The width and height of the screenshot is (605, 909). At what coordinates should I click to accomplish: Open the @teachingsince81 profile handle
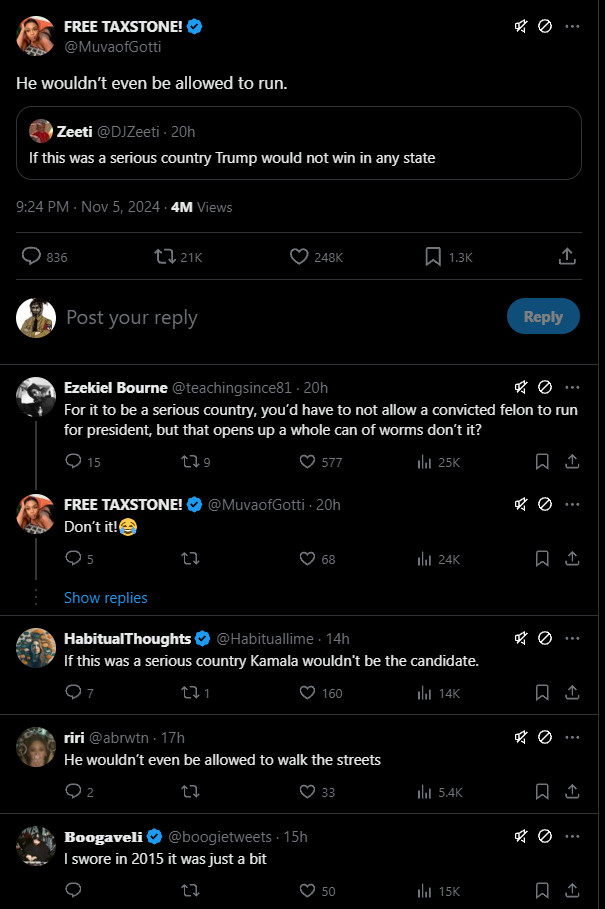pyautogui.click(x=232, y=387)
